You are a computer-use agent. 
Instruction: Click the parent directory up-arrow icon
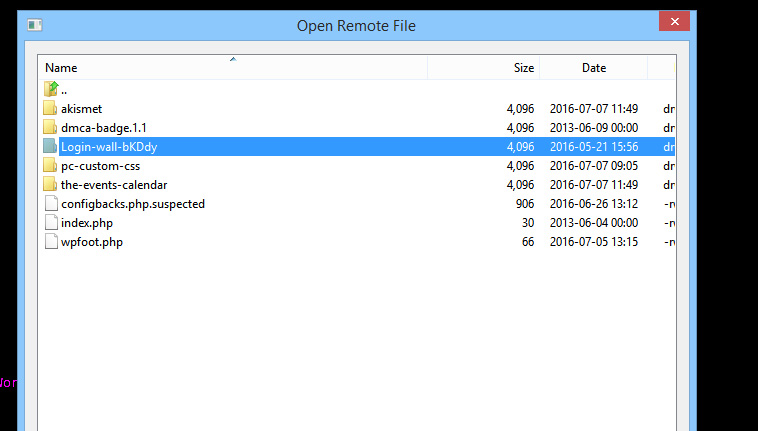tap(51, 89)
